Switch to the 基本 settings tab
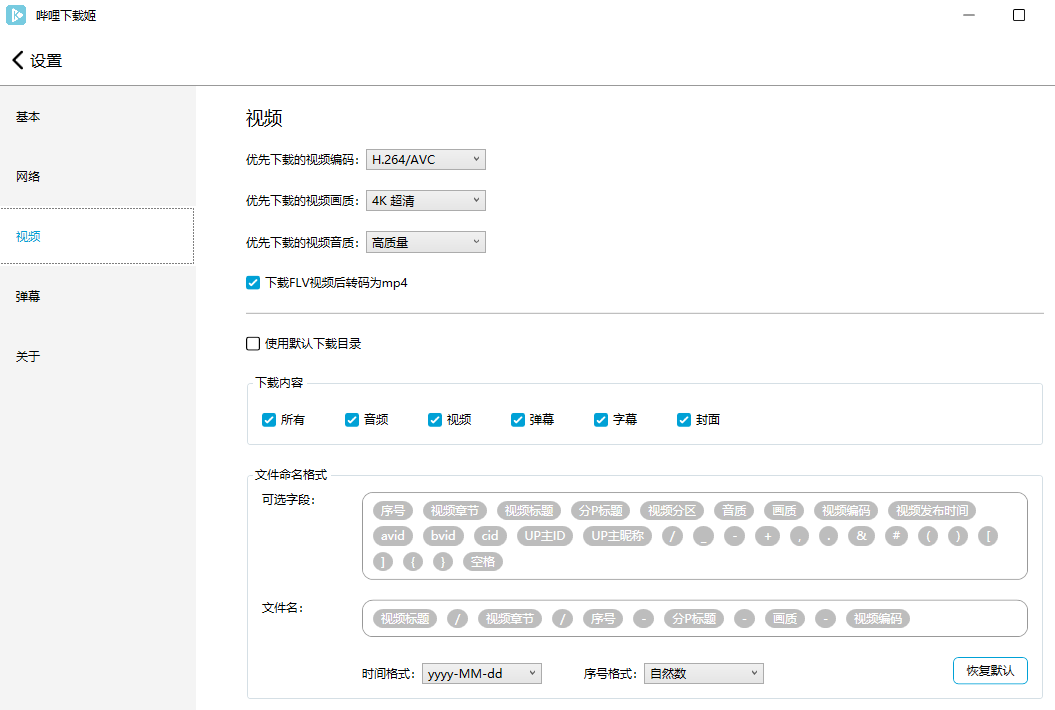Viewport: 1055px width, 710px height. click(x=28, y=117)
